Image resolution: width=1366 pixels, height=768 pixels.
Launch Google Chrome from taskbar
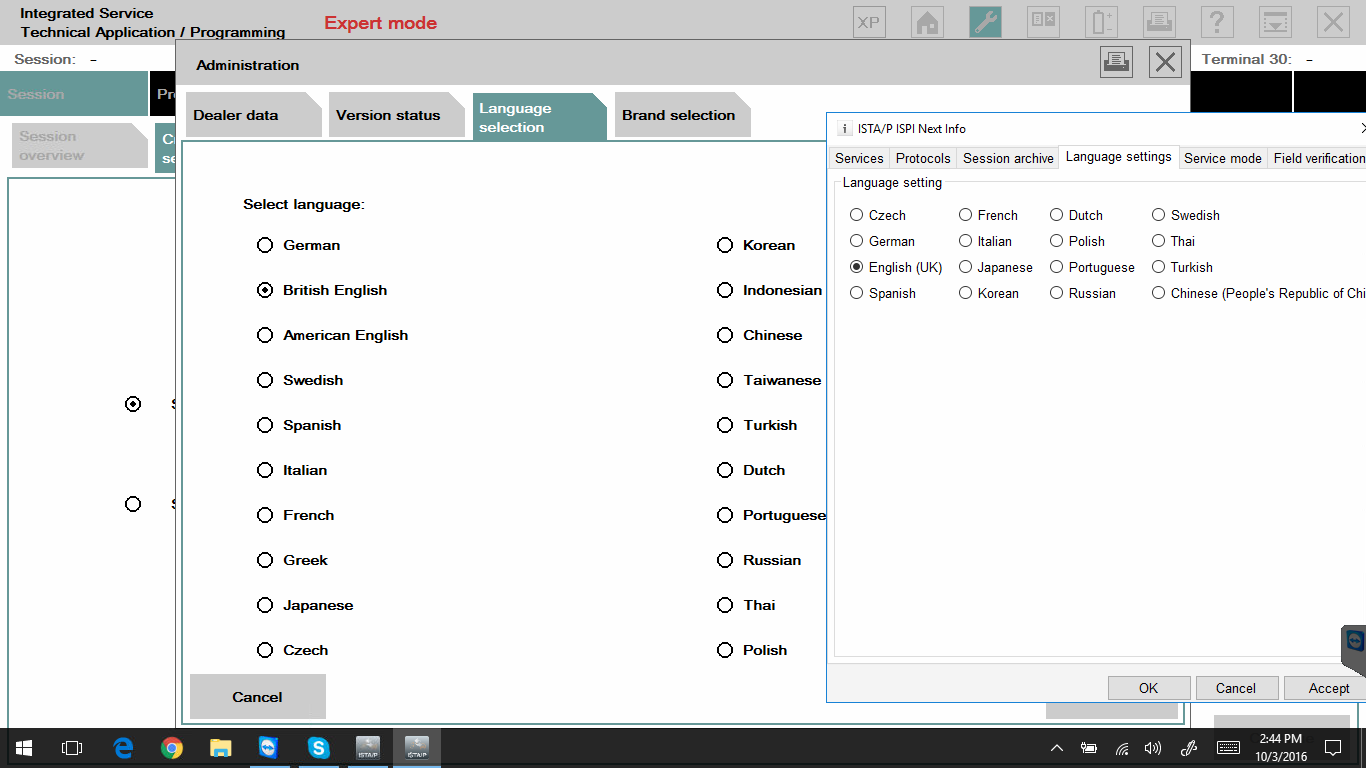coord(172,748)
